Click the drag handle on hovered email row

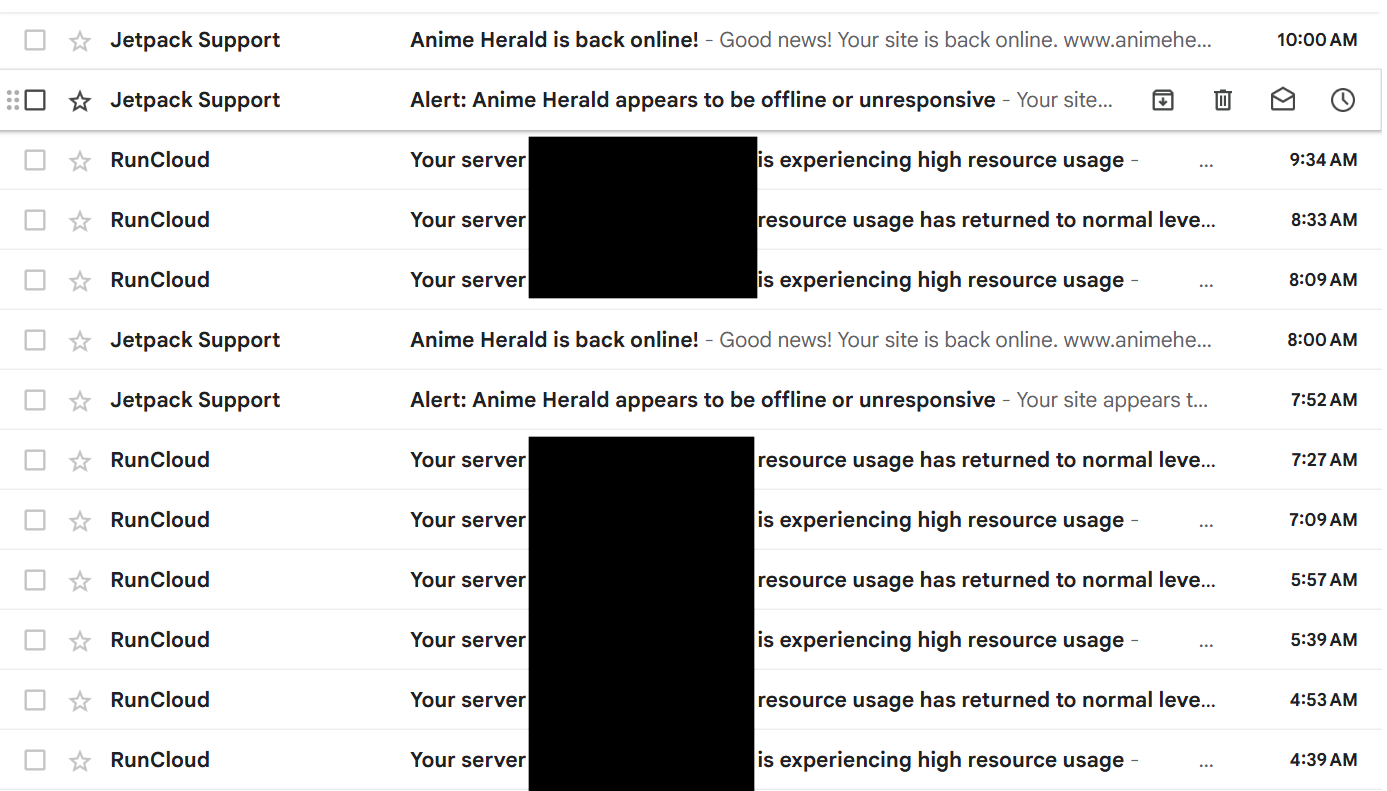[12, 100]
